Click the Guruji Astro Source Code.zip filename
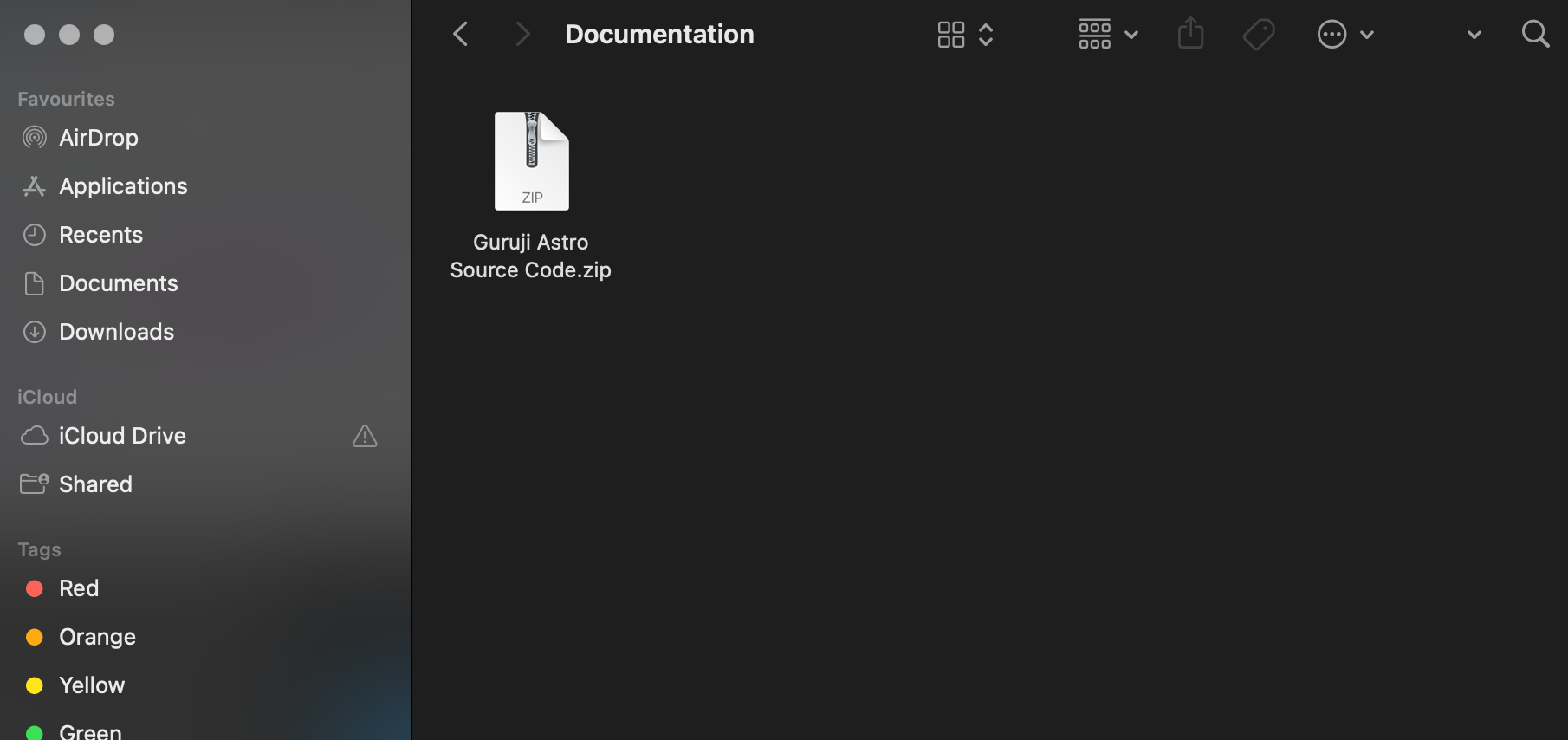 tap(531, 256)
